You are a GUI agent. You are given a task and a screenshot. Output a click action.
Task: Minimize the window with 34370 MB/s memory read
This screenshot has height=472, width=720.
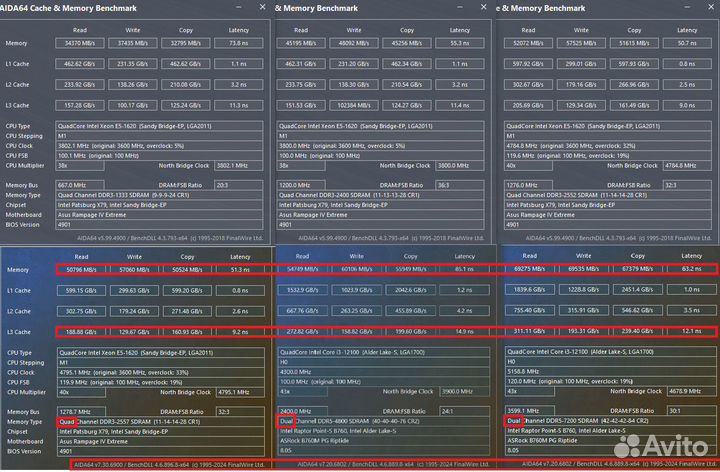(x=239, y=7)
